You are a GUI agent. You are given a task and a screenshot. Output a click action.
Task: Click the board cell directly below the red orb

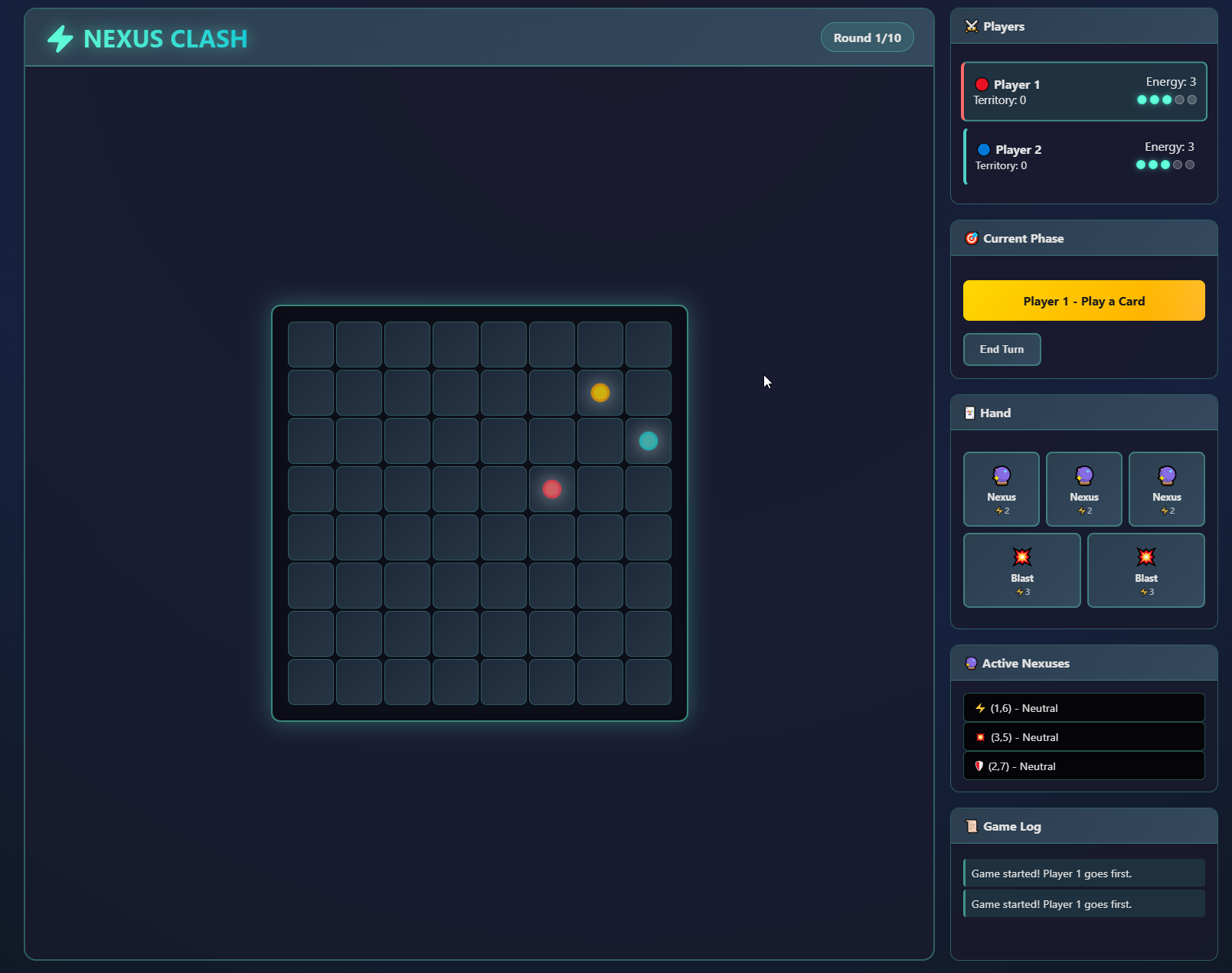coord(552,537)
